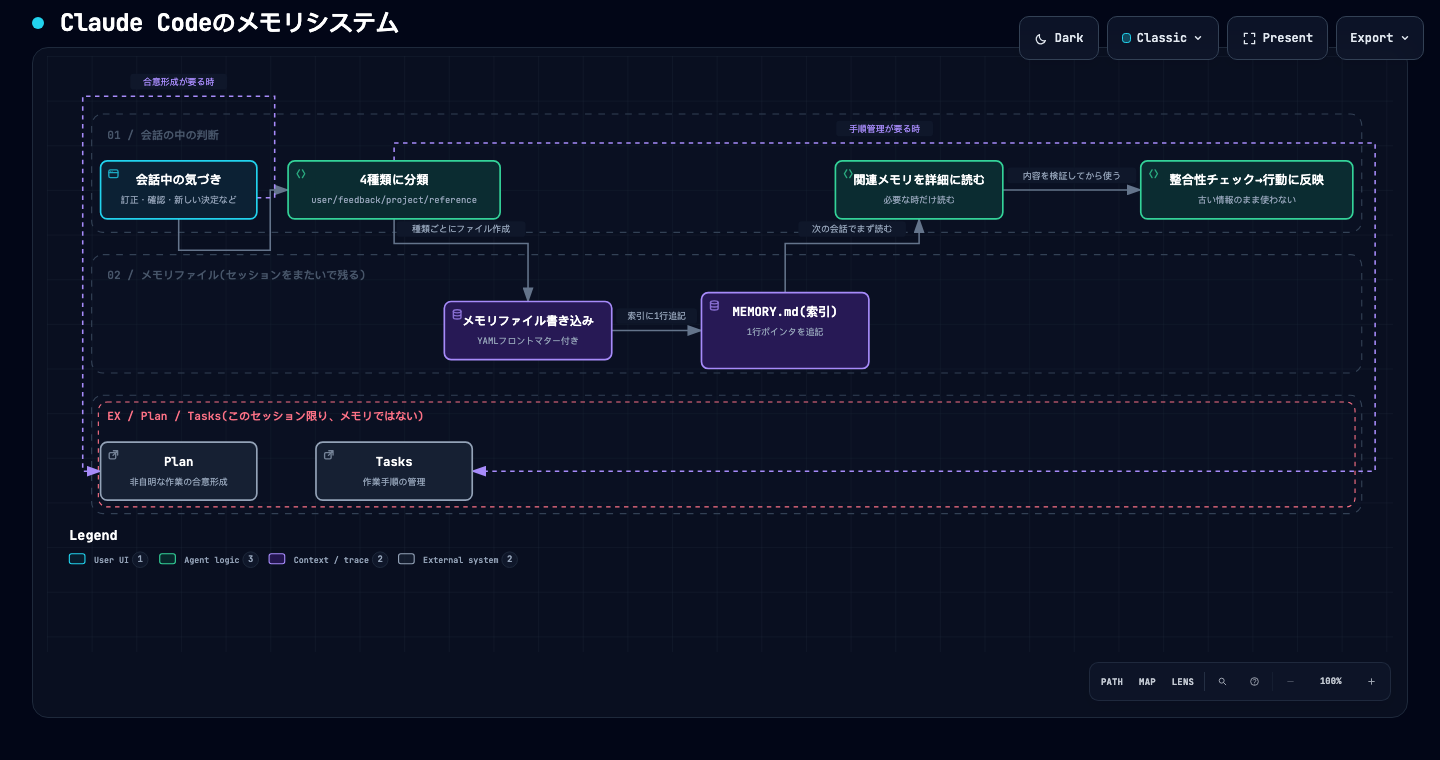Open the help question mark icon
This screenshot has width=1440, height=760.
[x=1254, y=682]
